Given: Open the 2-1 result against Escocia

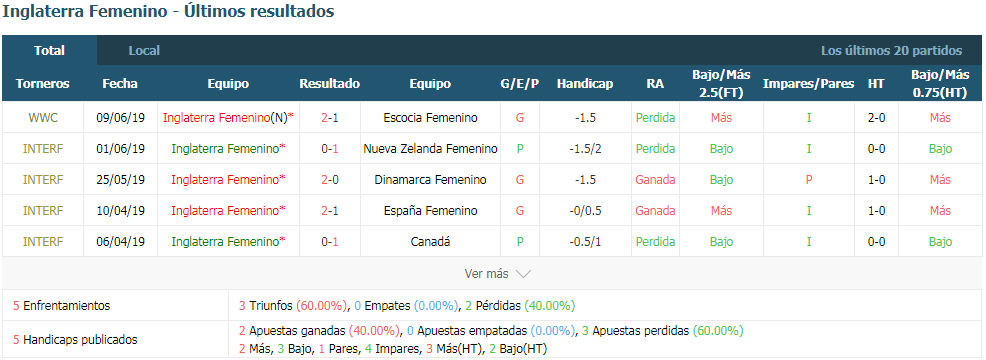Looking at the screenshot, I should point(330,118).
